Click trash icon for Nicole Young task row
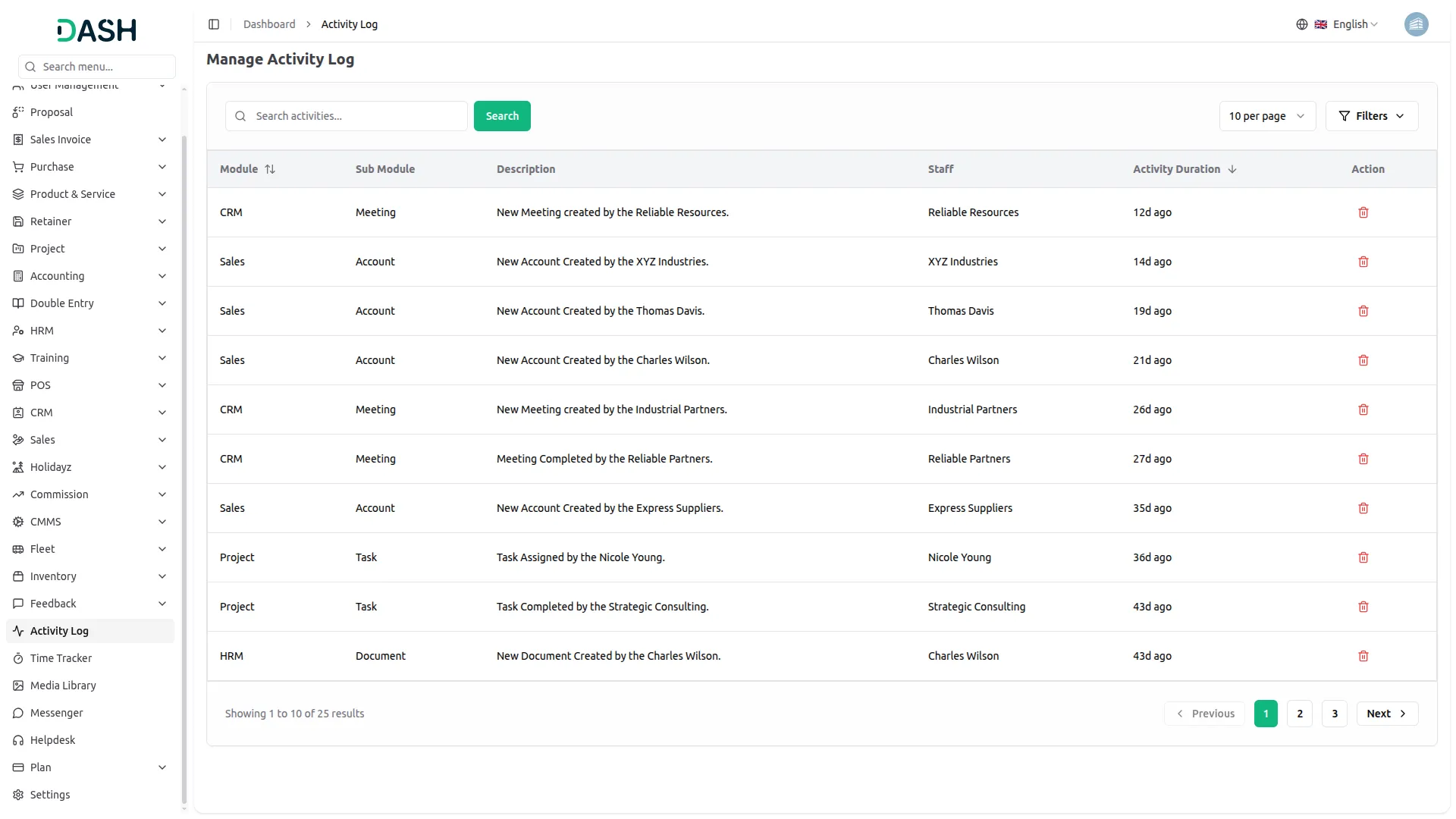Image resolution: width=1456 pixels, height=819 pixels. (1363, 557)
